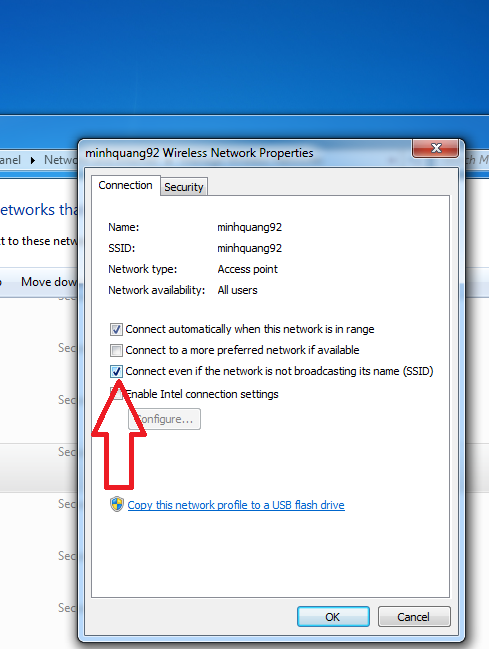Click the breadcrumb arrow before Network
This screenshot has width=489, height=649.
(x=33, y=160)
